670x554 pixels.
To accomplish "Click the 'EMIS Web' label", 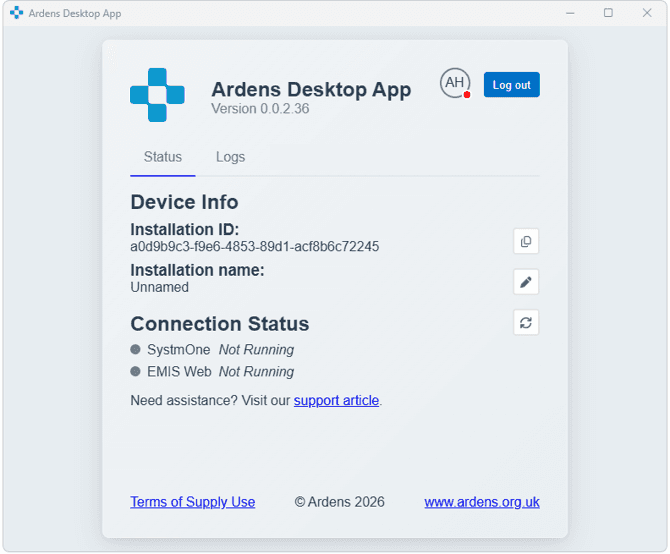I will 179,372.
